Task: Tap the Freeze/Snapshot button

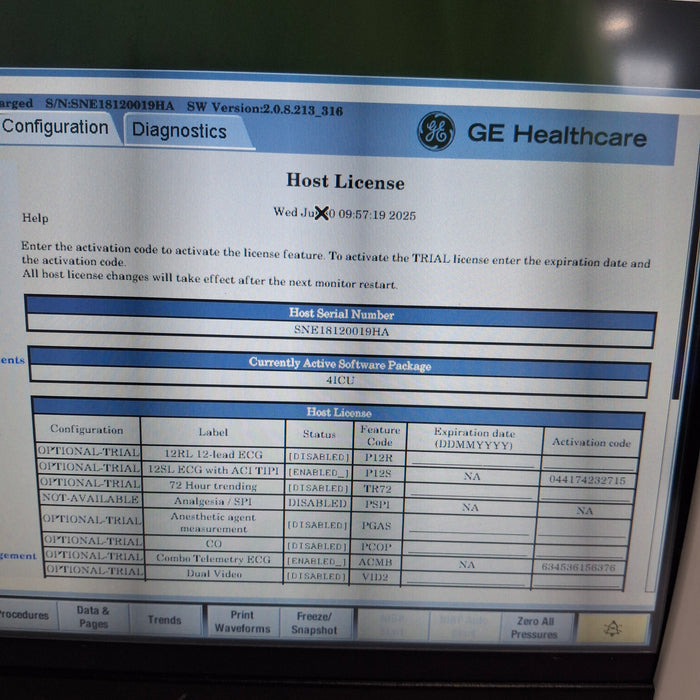Action: point(314,623)
